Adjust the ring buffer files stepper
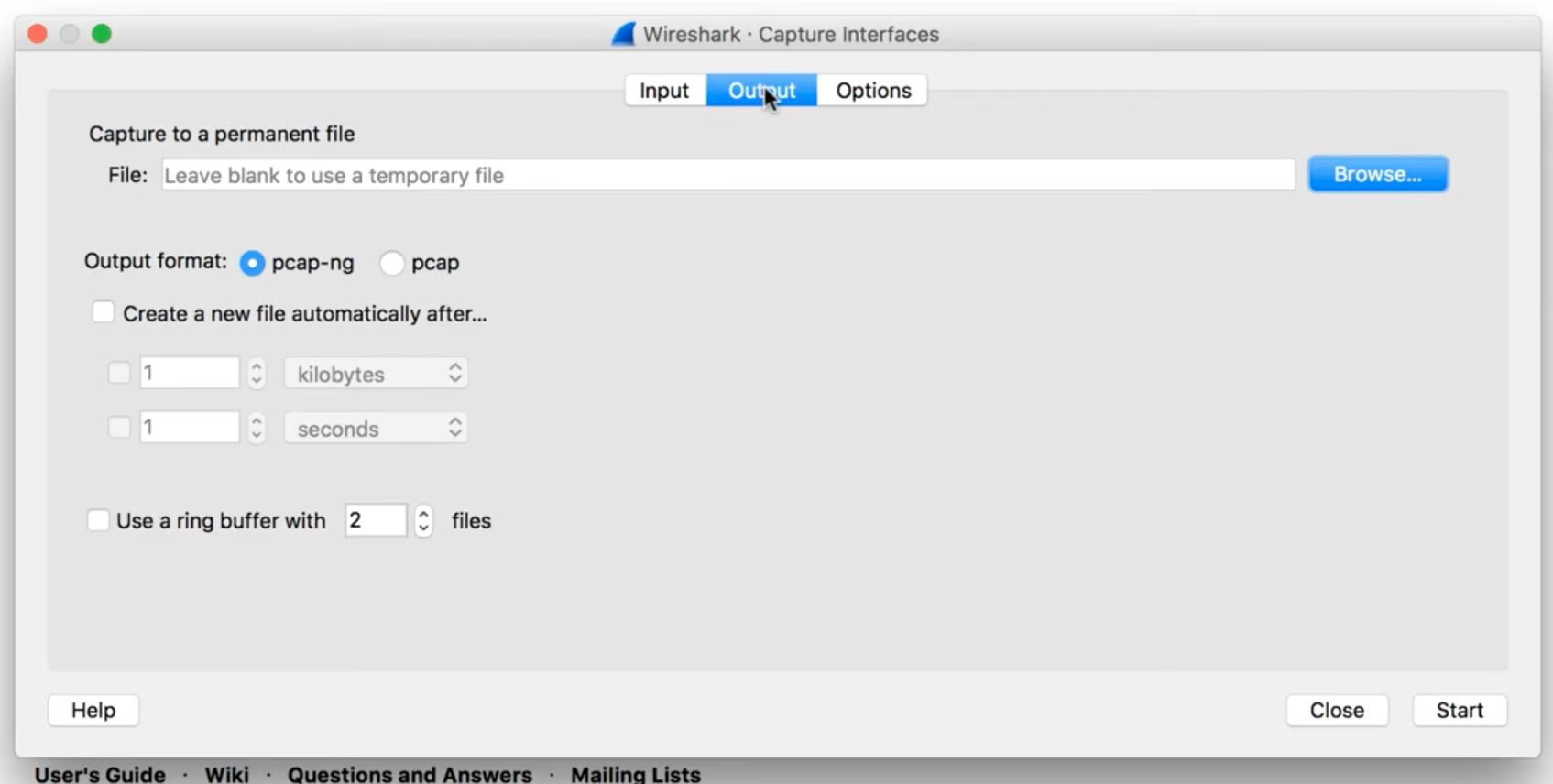Viewport: 1553px width, 784px height. click(x=423, y=520)
